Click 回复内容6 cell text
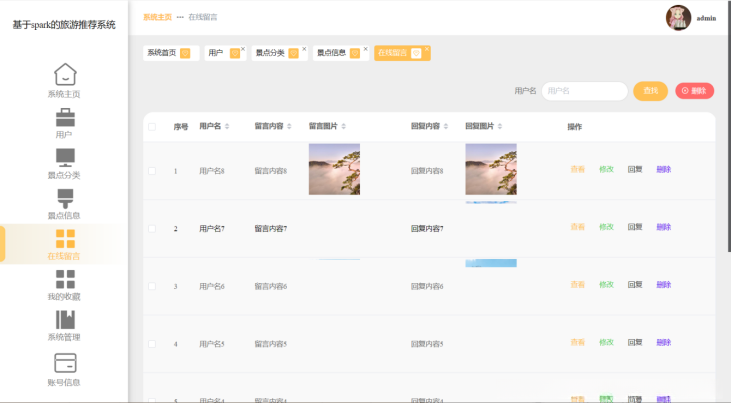This screenshot has width=731, height=403. coord(427,286)
